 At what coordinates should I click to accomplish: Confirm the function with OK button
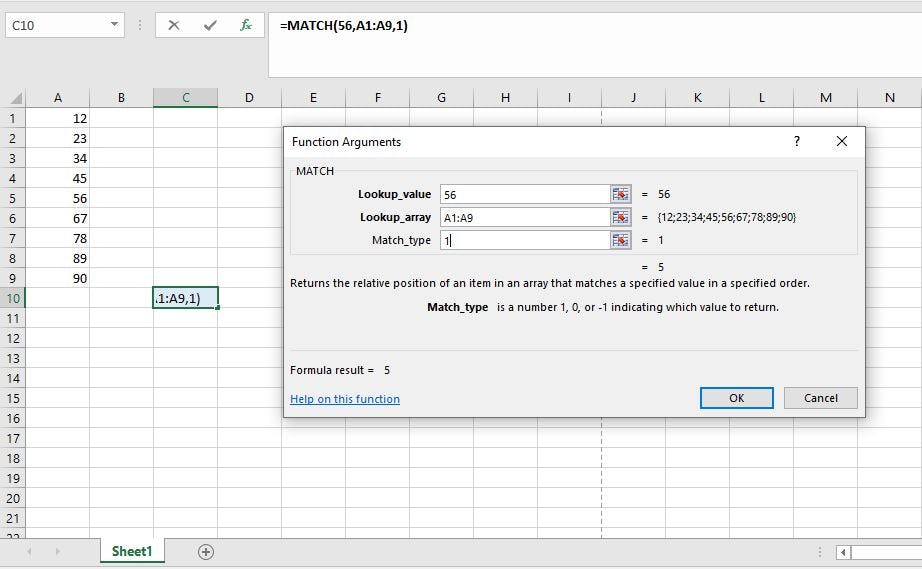click(x=737, y=398)
